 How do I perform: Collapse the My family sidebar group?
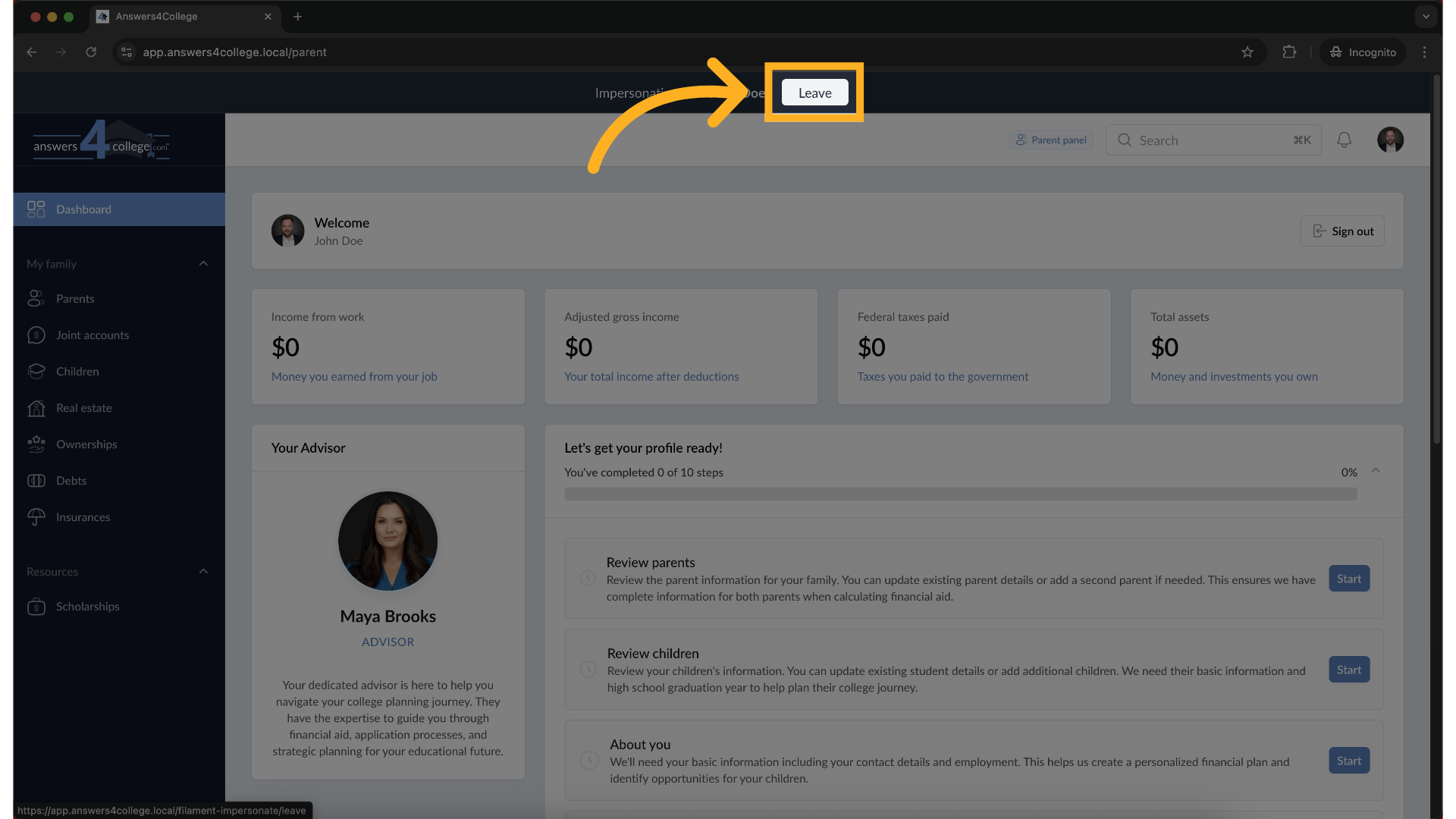tap(202, 263)
